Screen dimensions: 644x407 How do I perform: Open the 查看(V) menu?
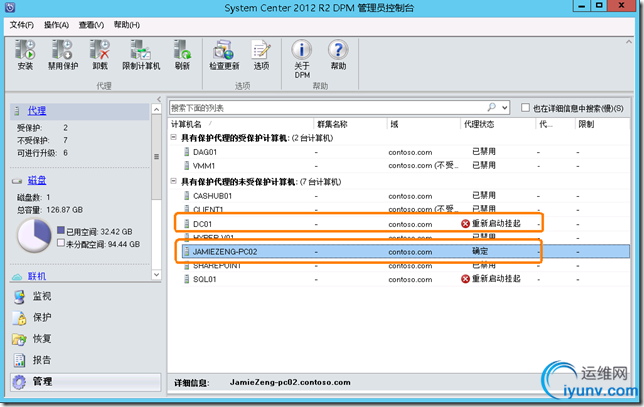(x=91, y=25)
